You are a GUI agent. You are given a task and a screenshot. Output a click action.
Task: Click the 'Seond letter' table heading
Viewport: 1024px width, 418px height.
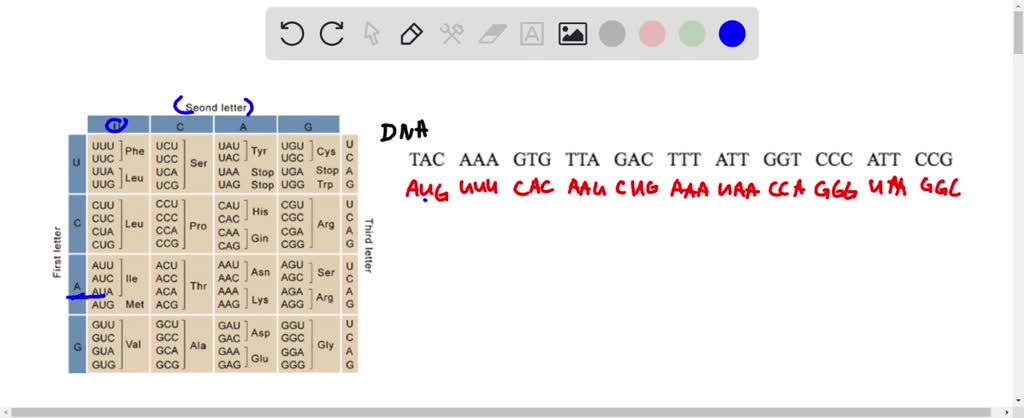tap(216, 107)
